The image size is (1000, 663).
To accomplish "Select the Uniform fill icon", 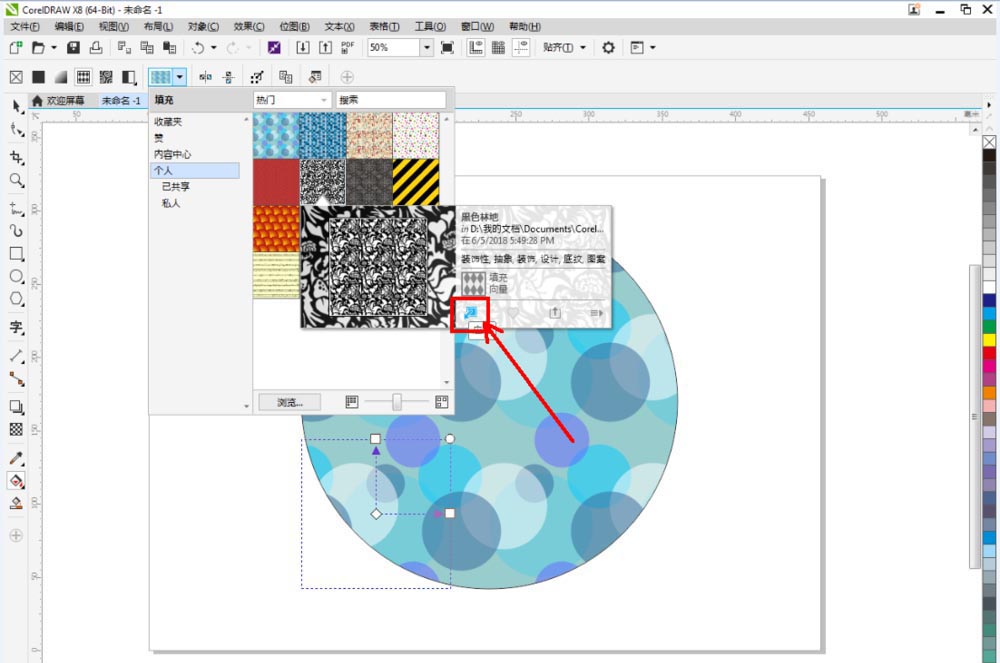I will pyautogui.click(x=38, y=77).
